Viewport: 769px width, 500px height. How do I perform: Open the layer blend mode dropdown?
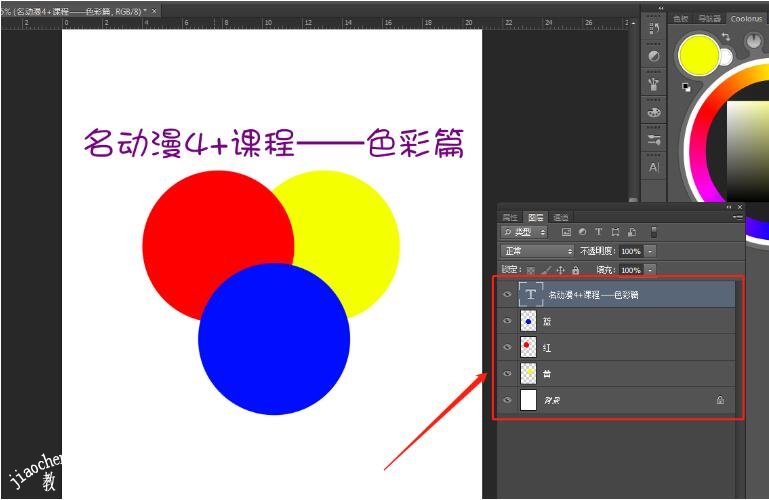(538, 251)
